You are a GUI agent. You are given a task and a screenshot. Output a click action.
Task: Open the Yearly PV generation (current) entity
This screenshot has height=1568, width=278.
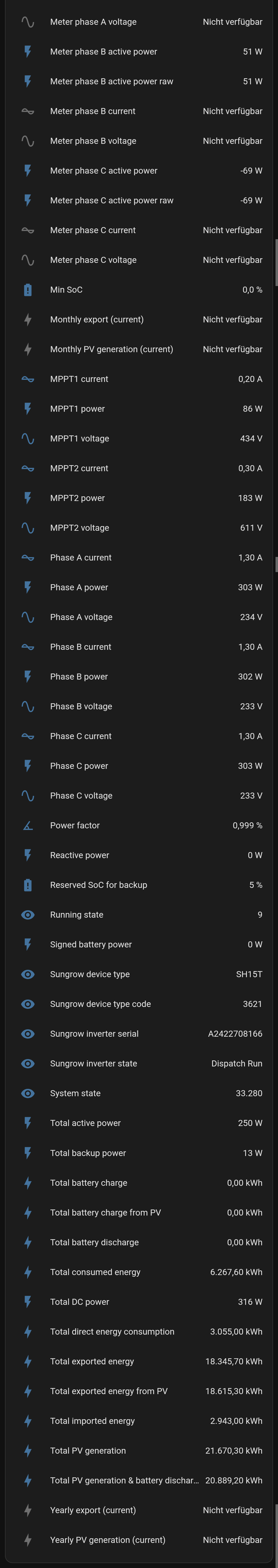107,1540
